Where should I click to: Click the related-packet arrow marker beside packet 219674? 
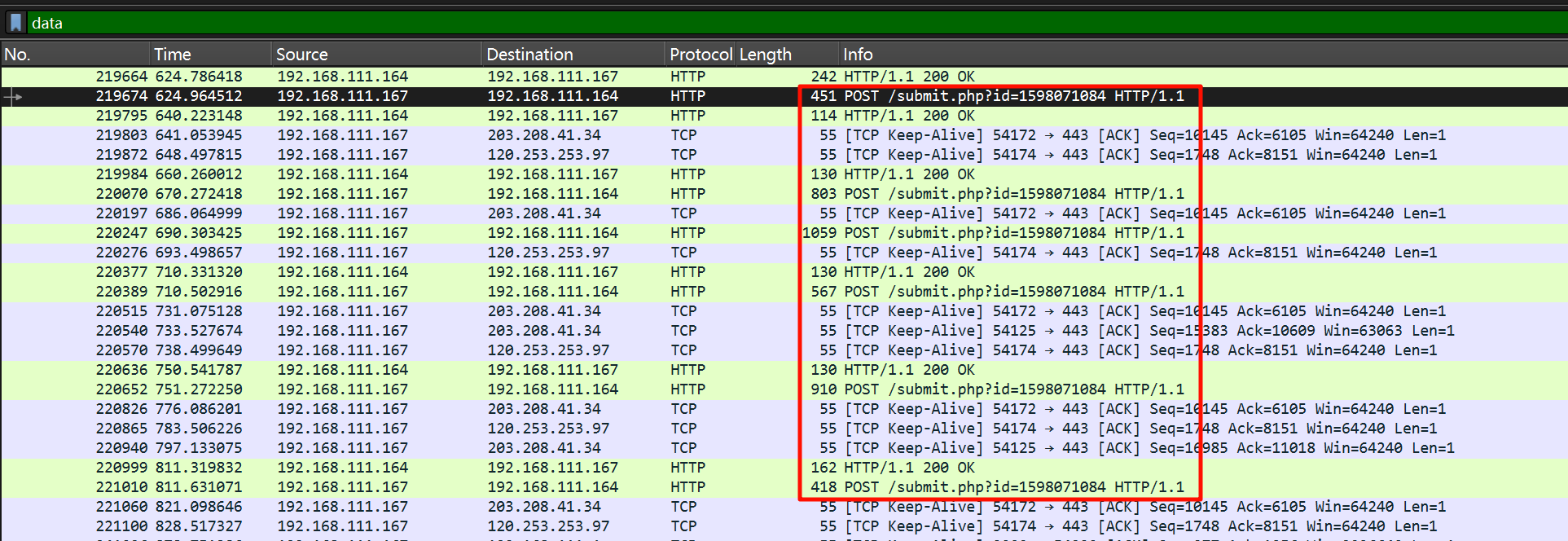click(x=13, y=97)
